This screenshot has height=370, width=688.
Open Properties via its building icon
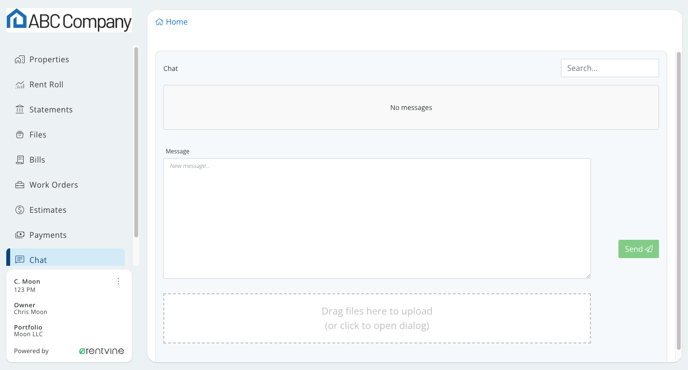[x=20, y=59]
